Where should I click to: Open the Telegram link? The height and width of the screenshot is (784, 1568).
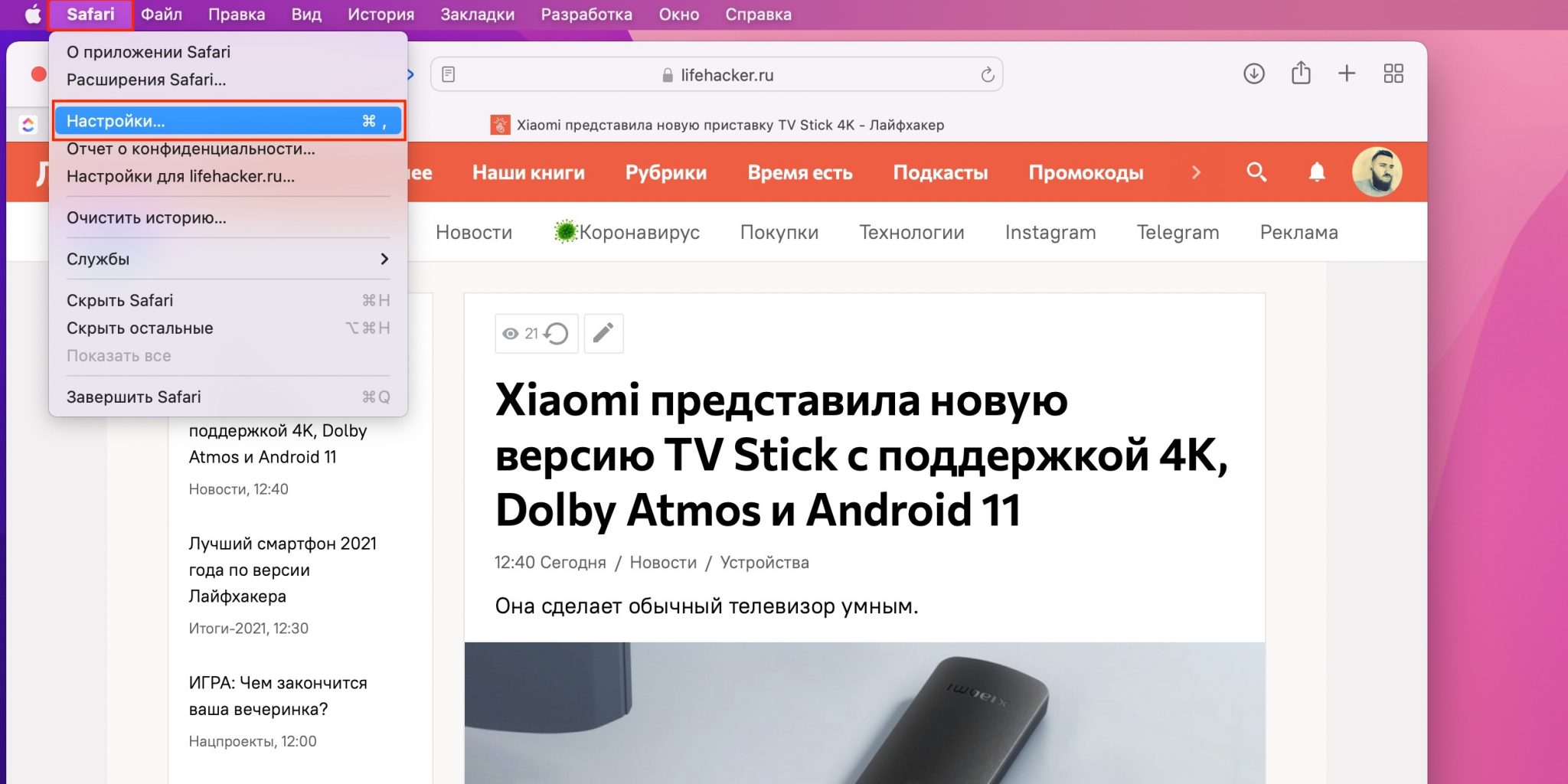click(x=1178, y=232)
